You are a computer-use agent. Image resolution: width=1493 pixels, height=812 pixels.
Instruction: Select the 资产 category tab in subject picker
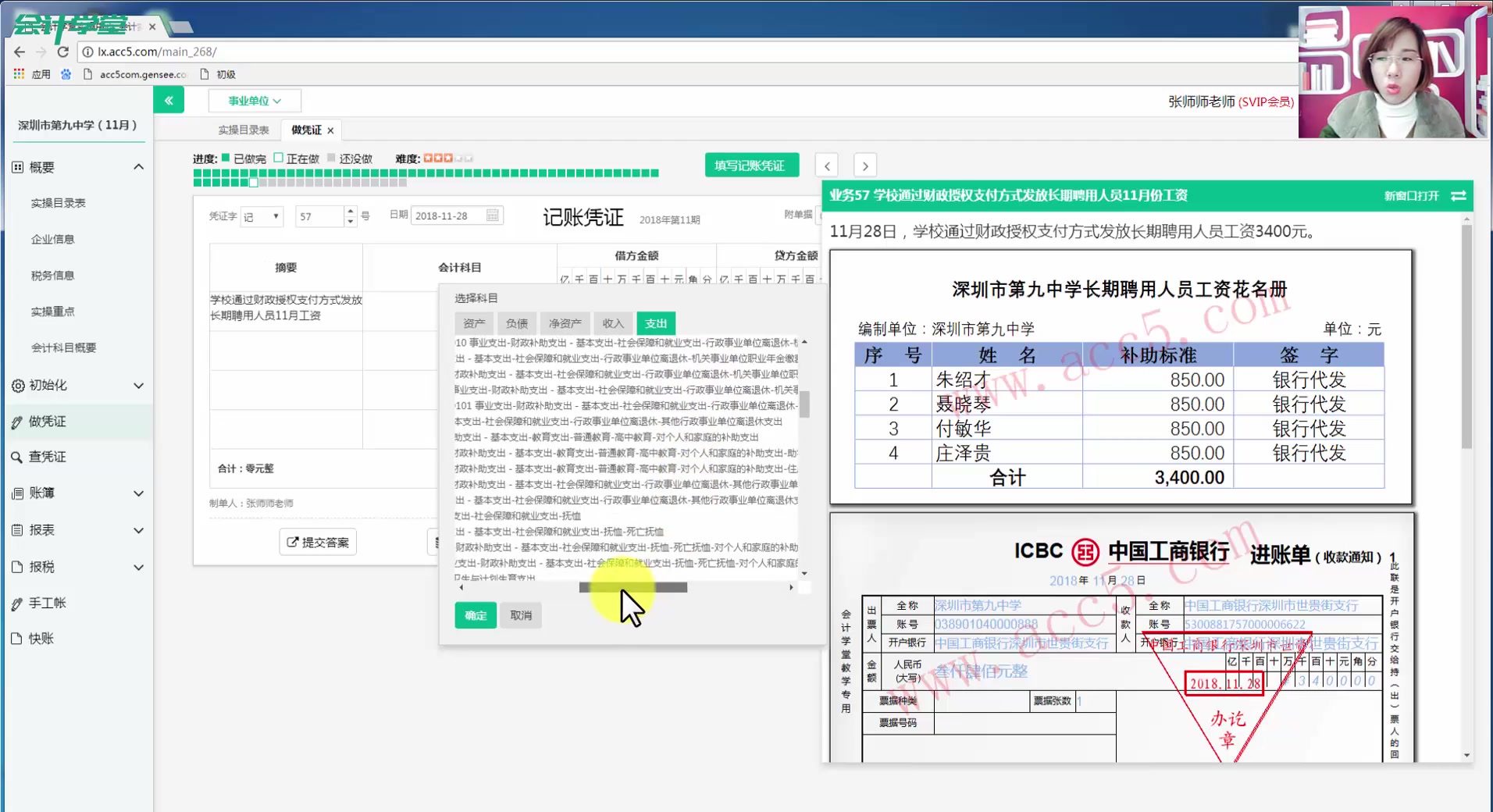[x=473, y=322]
